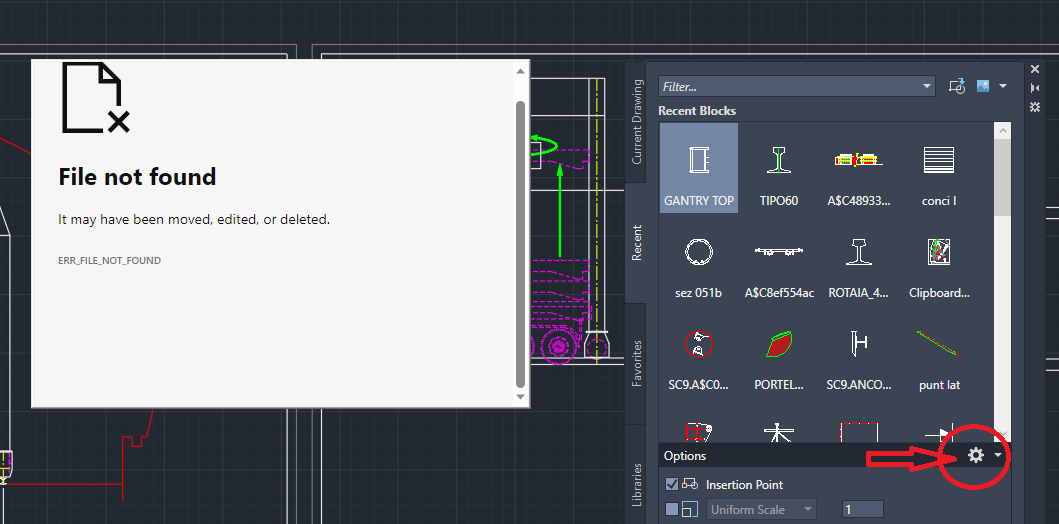Expand the arrow next to the Options gear

(998, 455)
